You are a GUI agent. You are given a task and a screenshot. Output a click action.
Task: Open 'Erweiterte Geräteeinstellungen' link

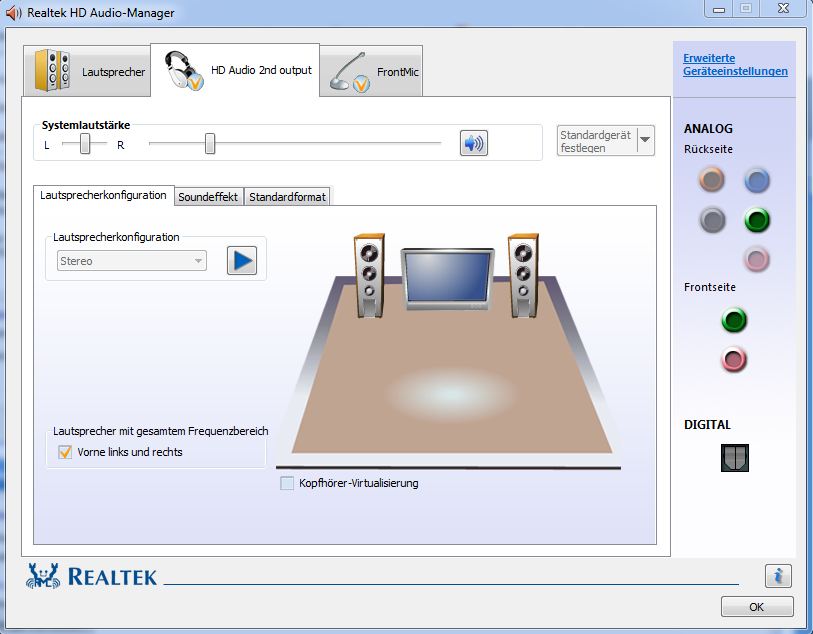click(x=735, y=65)
